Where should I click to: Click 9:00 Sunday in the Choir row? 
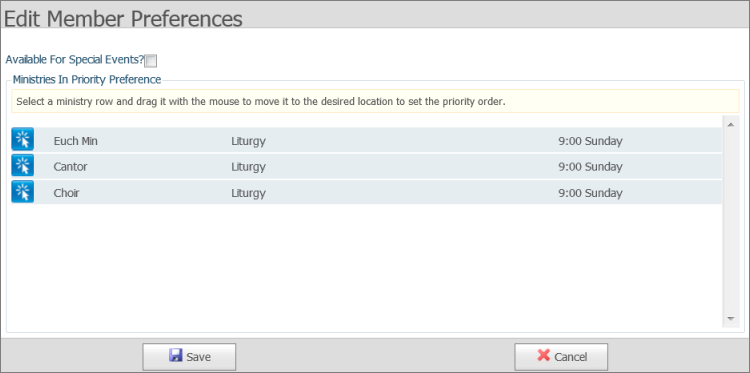[x=590, y=194]
